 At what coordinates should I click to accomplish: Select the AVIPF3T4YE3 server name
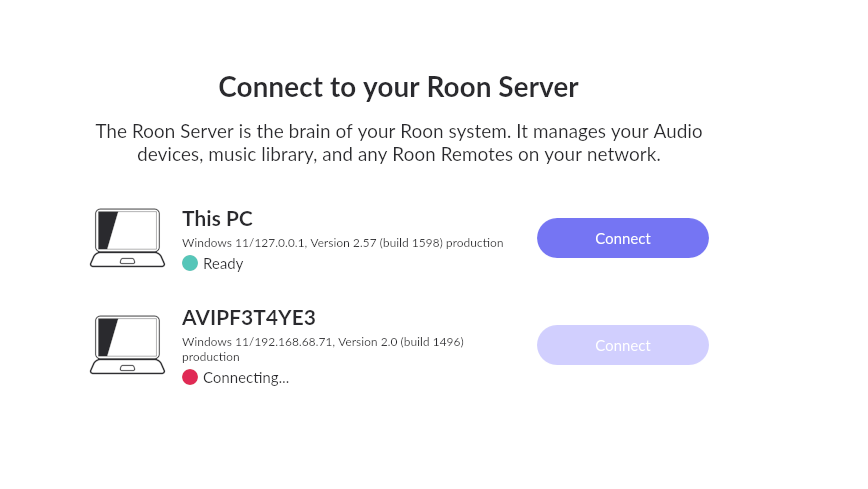click(x=249, y=318)
